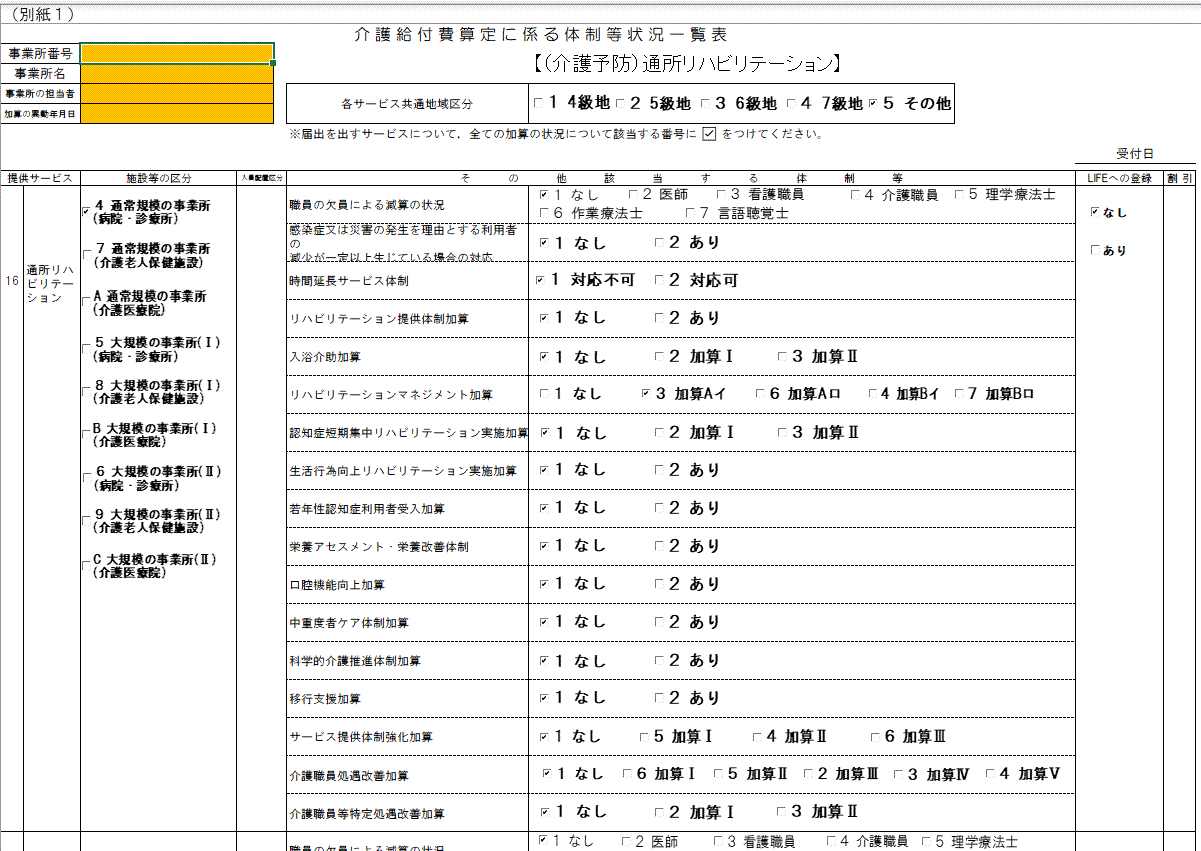Click the 事業所の担当者 input cell
This screenshot has width=1201, height=851.
(177, 93)
